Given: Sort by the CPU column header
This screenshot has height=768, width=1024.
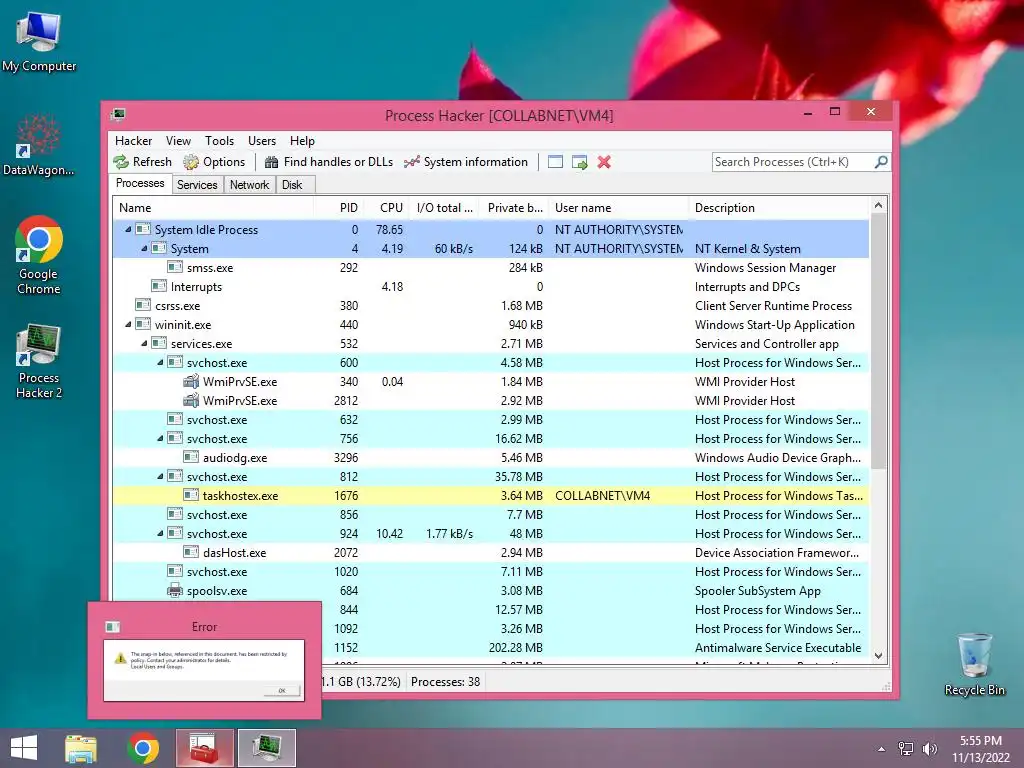Looking at the screenshot, I should (386, 208).
